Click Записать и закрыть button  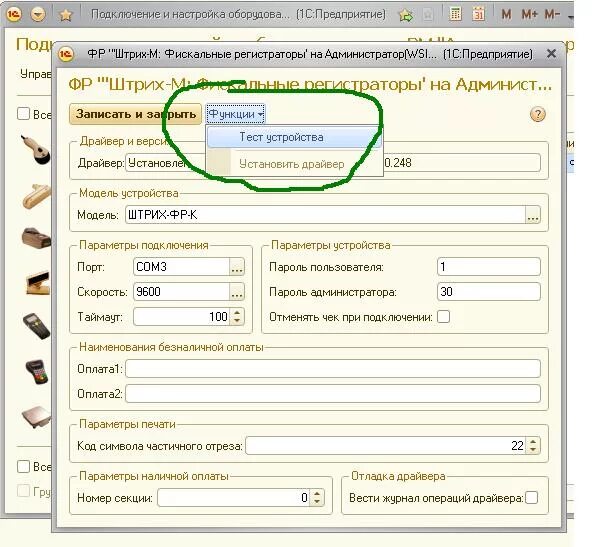coord(136,114)
